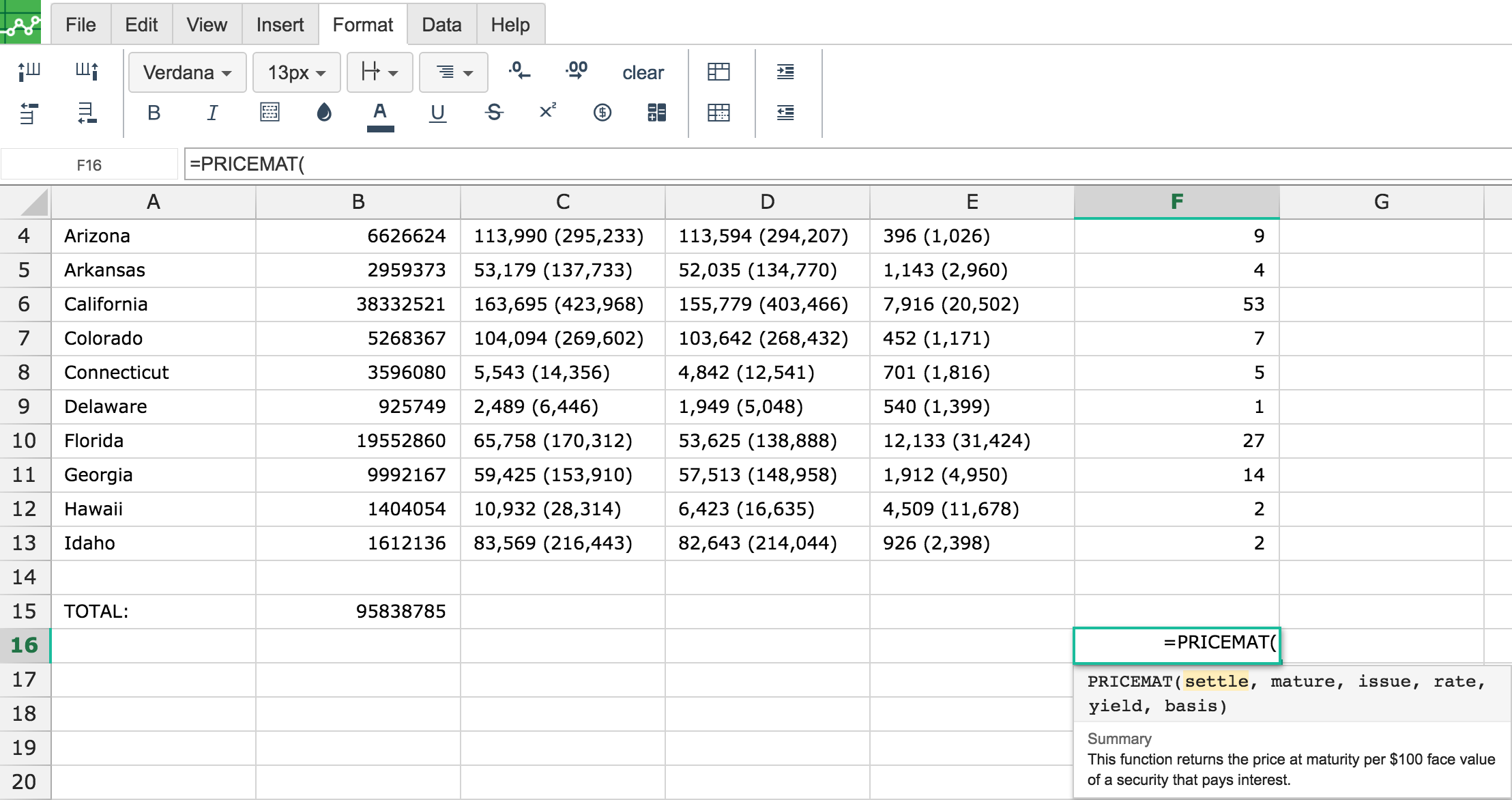The height and width of the screenshot is (800, 1512).
Task: Open the Data menu
Action: tap(441, 25)
